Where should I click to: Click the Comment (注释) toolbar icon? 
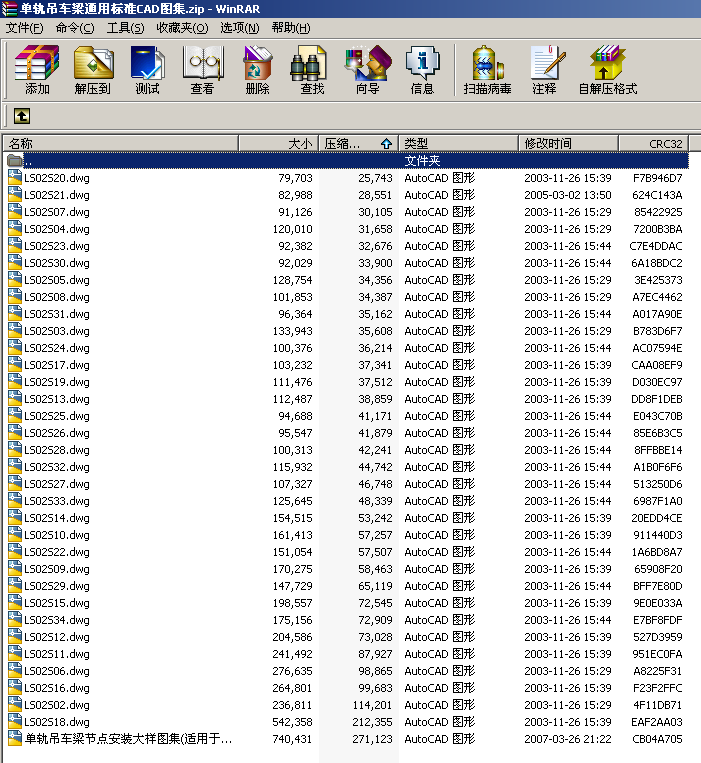[x=544, y=70]
